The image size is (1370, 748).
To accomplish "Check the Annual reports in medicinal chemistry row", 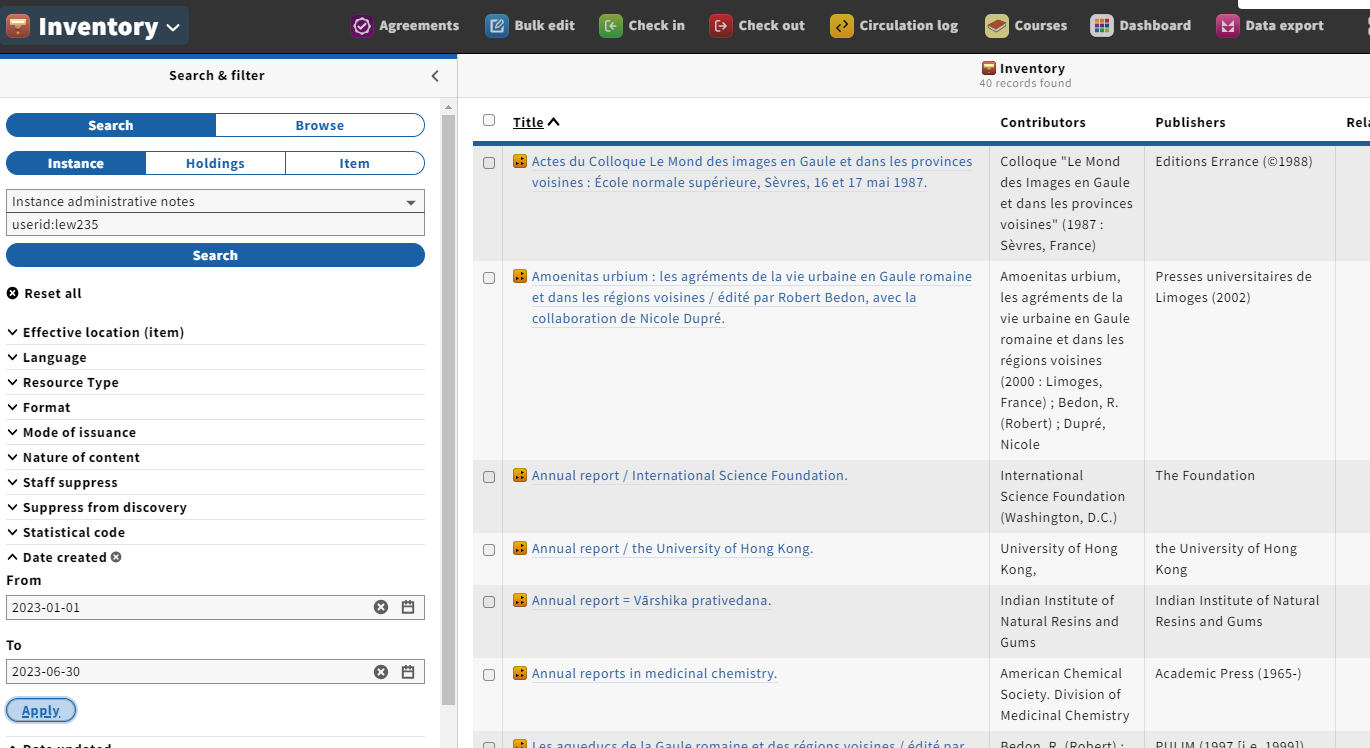I will [x=489, y=675].
